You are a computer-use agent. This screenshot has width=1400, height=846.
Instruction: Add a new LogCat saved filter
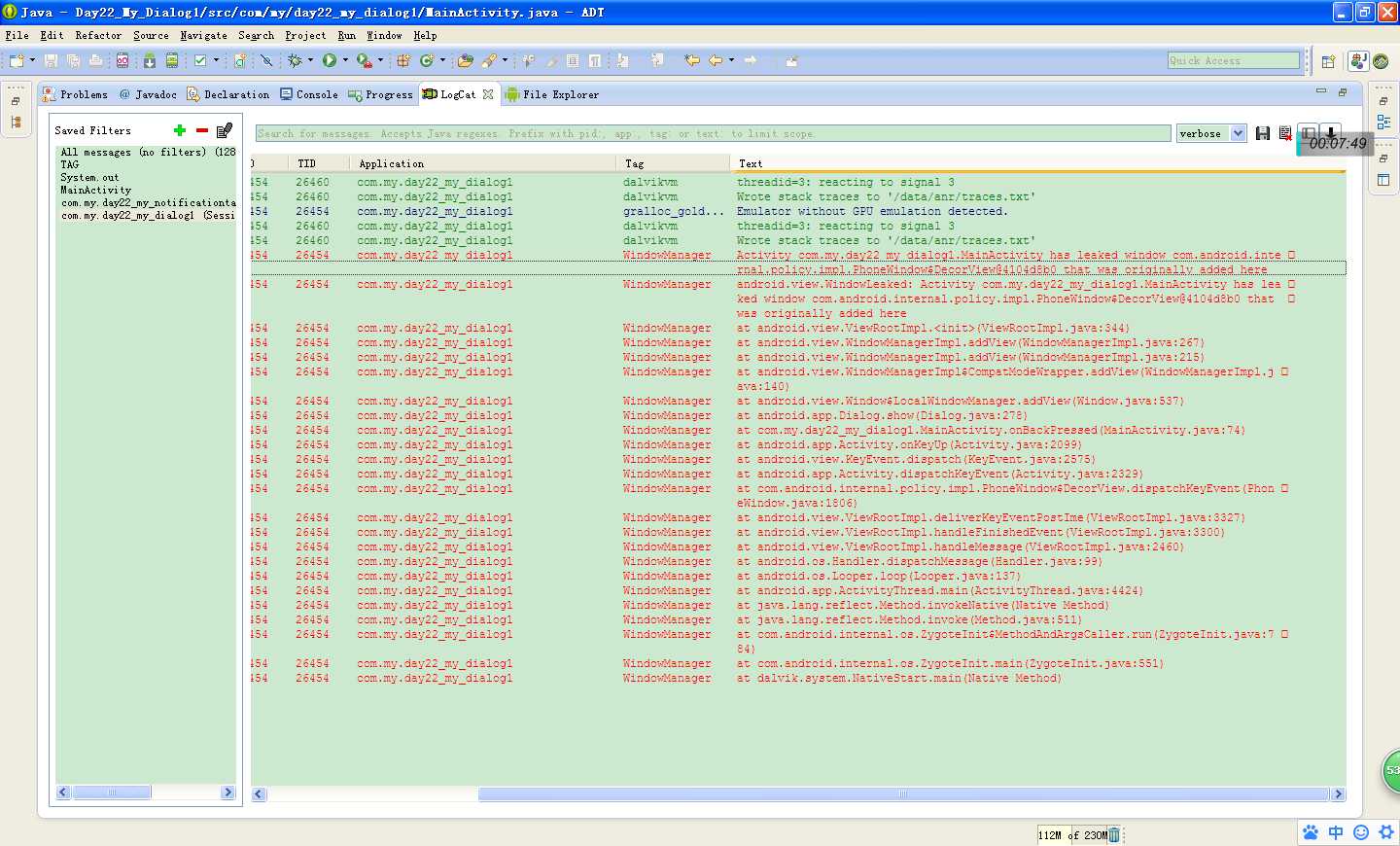point(180,130)
